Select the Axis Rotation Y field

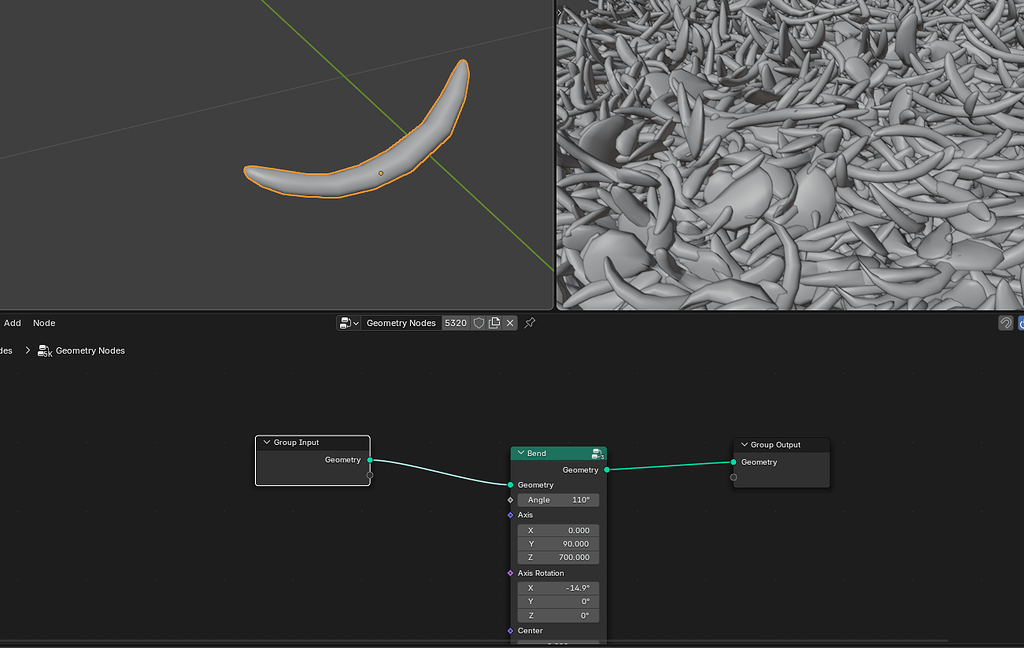(x=558, y=601)
